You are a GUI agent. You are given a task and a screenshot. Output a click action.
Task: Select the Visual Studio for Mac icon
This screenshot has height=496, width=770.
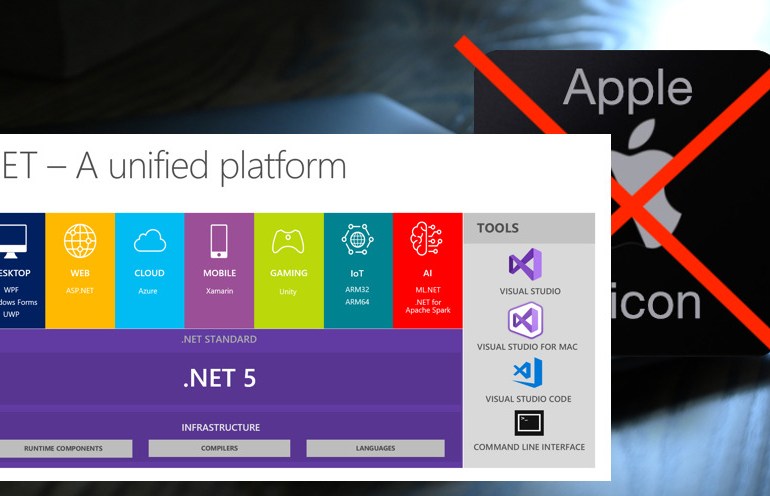click(525, 320)
